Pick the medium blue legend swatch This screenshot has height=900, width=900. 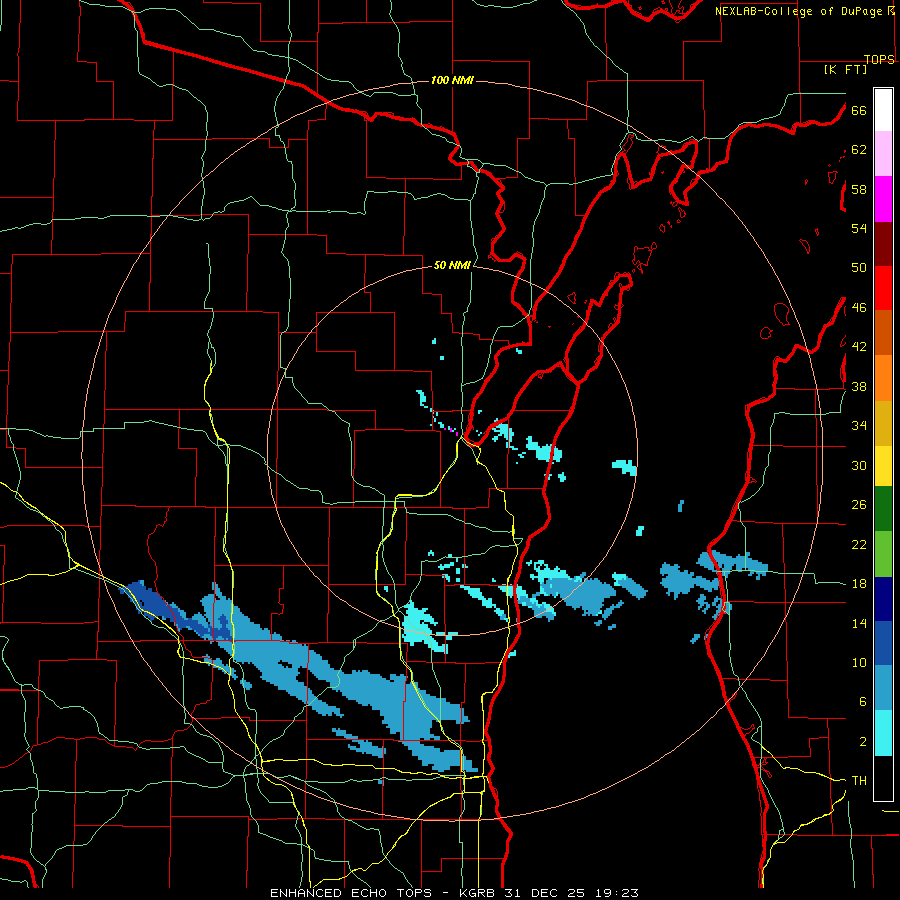pos(883,643)
